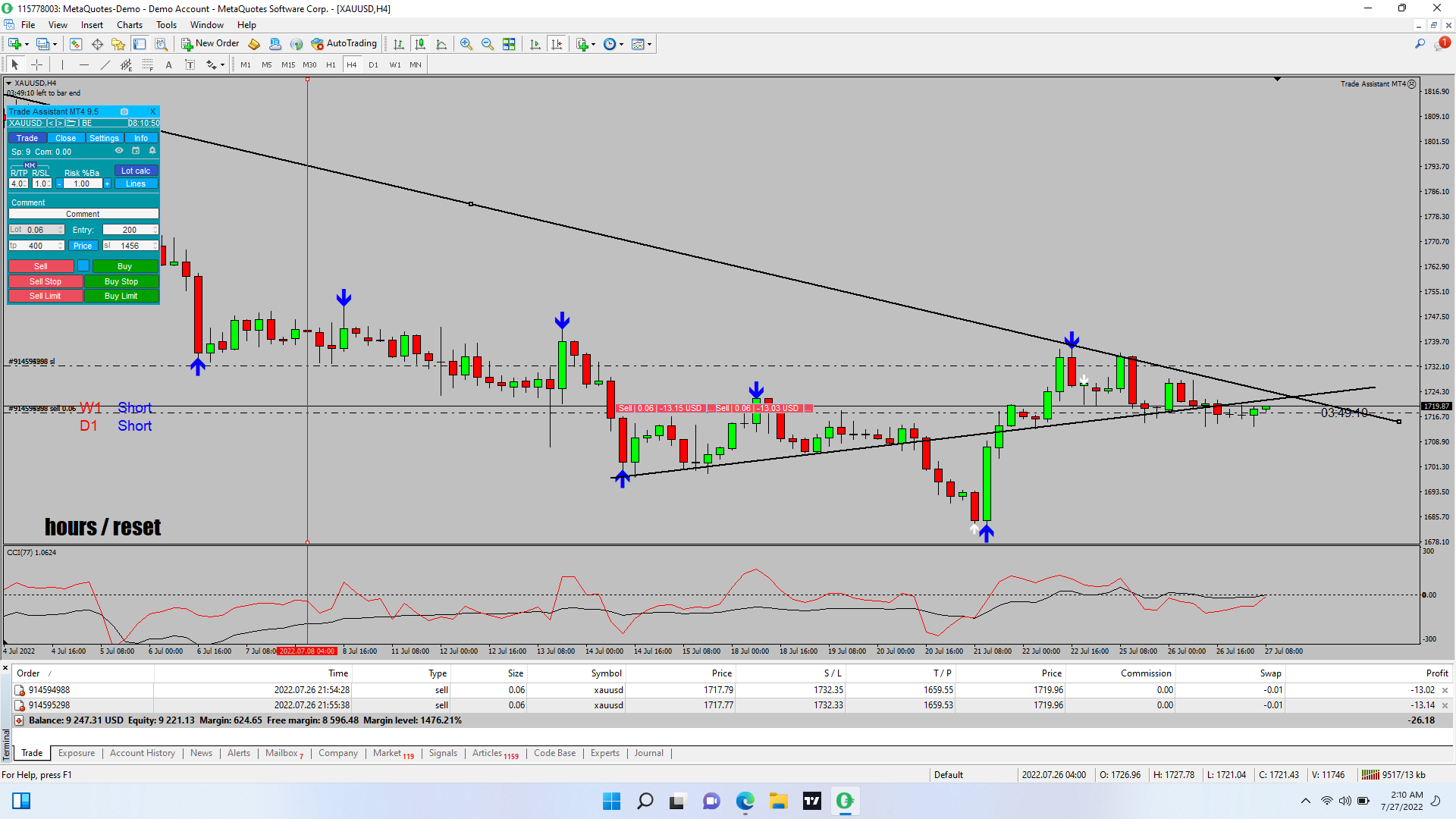Click the Sell Limit button
Screen dimensions: 1456x819
click(45, 296)
